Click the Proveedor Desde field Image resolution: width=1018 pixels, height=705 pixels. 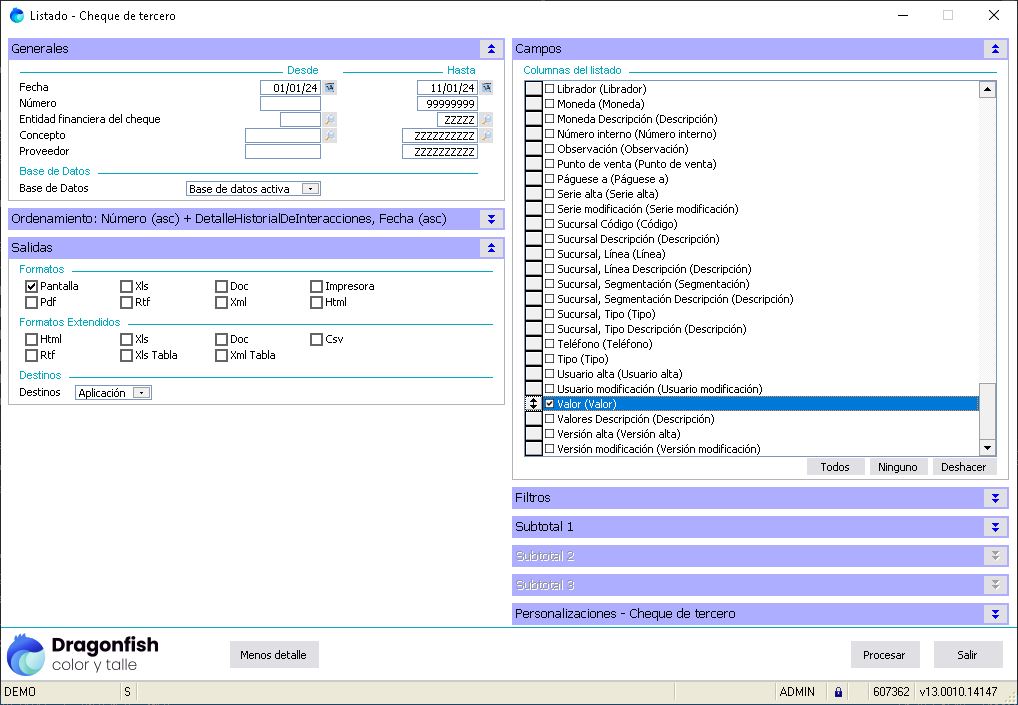[283, 152]
